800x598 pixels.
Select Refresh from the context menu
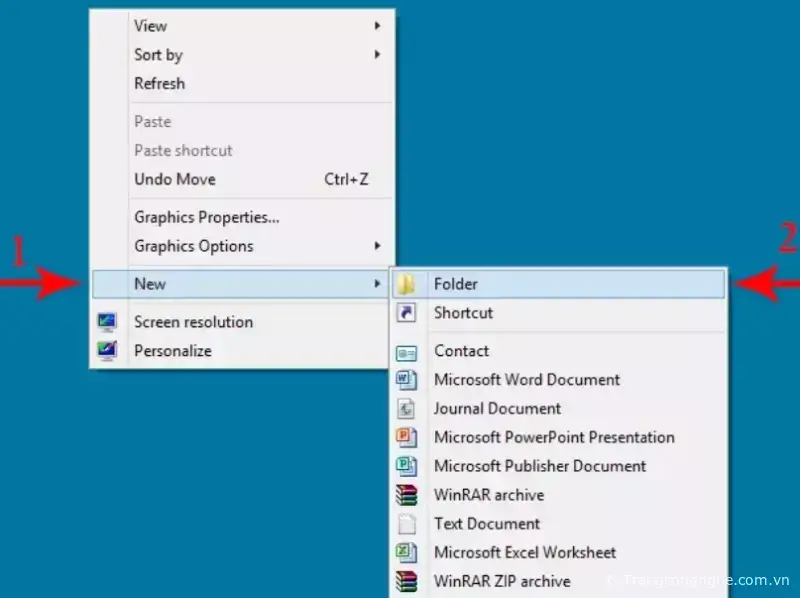[x=160, y=84]
